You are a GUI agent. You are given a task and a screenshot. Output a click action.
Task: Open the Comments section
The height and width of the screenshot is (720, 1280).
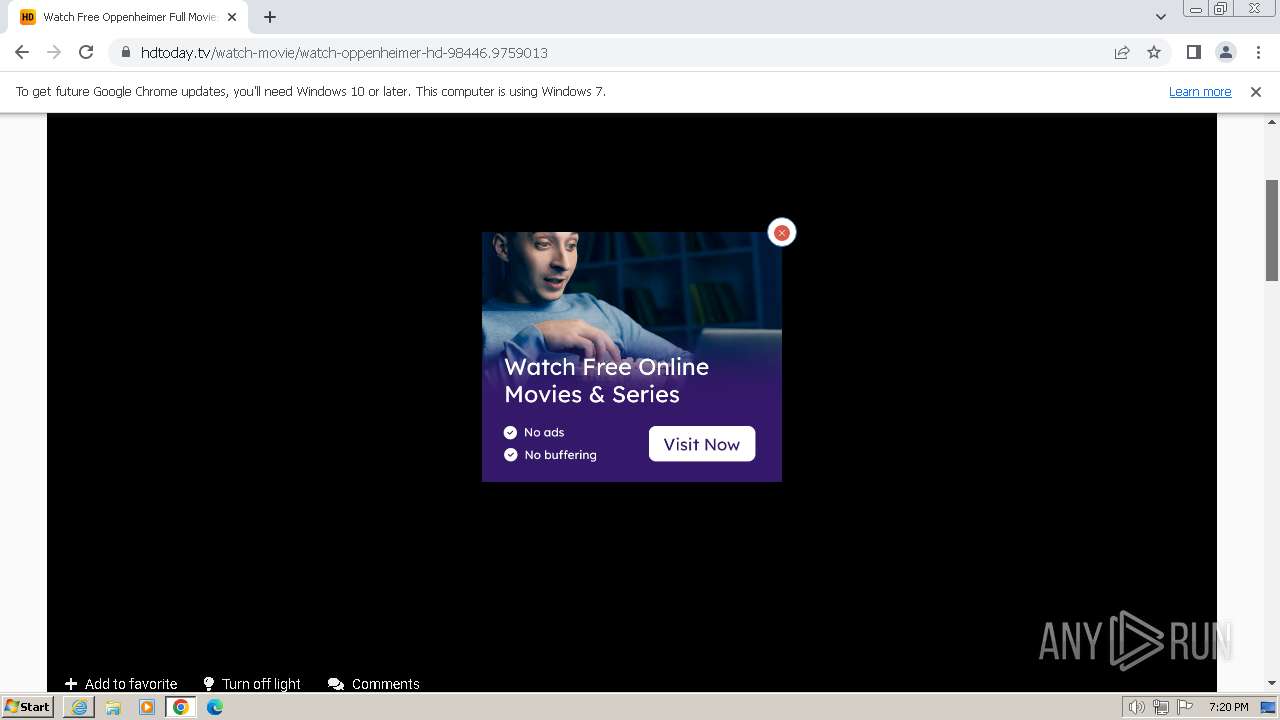374,684
